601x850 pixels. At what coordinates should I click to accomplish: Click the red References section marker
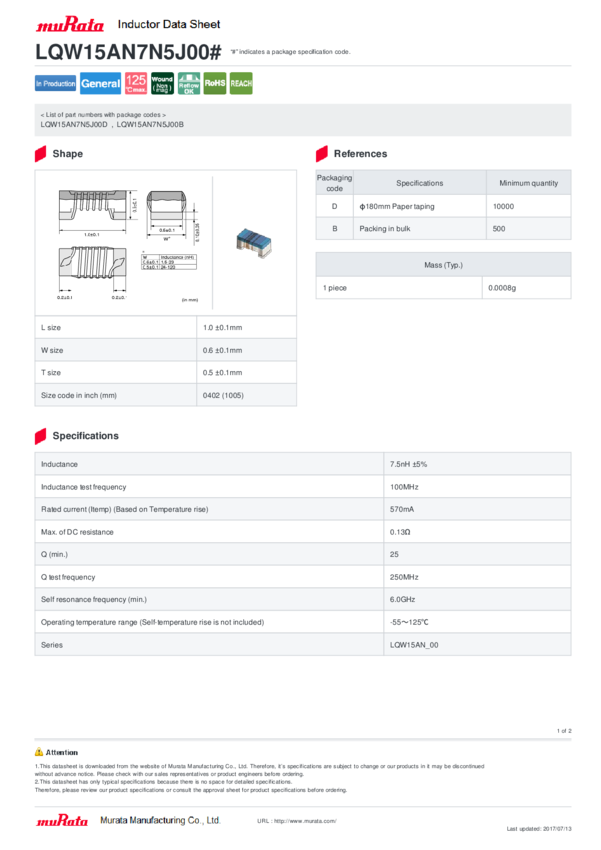click(322, 154)
